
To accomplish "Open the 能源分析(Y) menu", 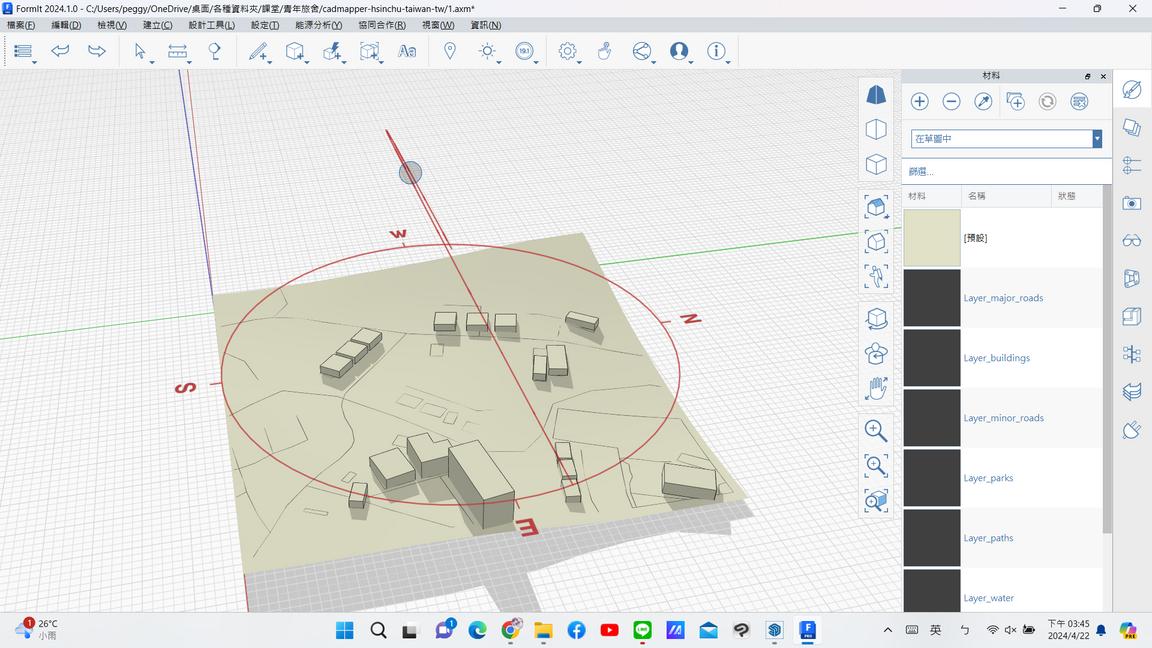I will pos(318,25).
